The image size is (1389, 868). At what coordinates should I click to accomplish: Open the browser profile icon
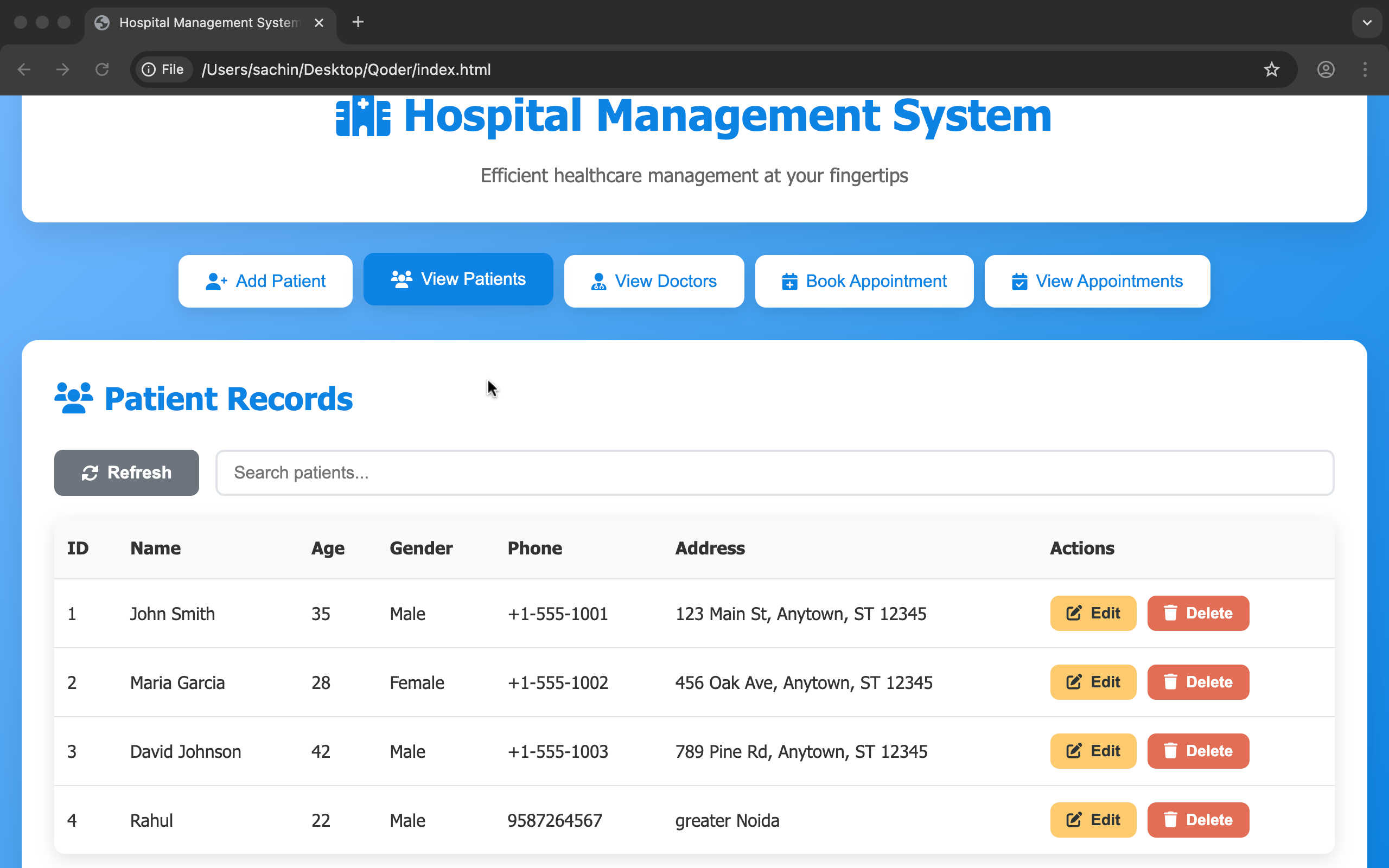tap(1326, 69)
